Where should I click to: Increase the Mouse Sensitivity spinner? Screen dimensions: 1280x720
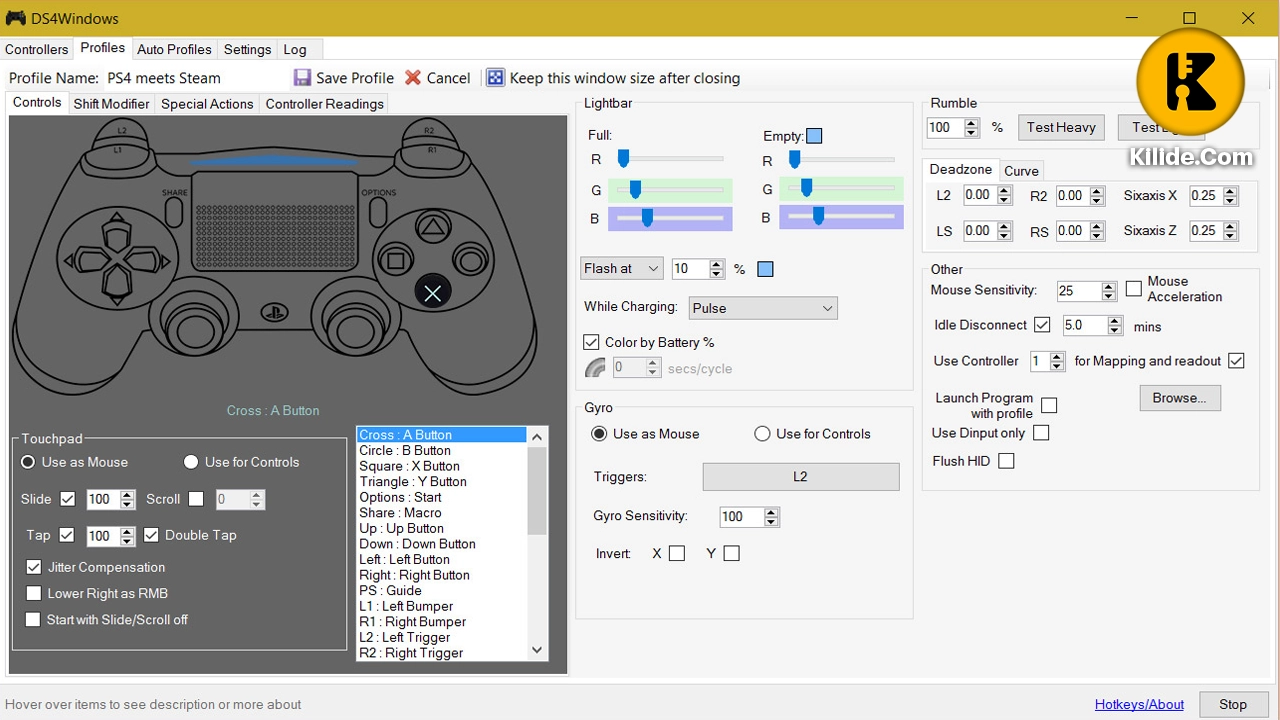[1108, 286]
